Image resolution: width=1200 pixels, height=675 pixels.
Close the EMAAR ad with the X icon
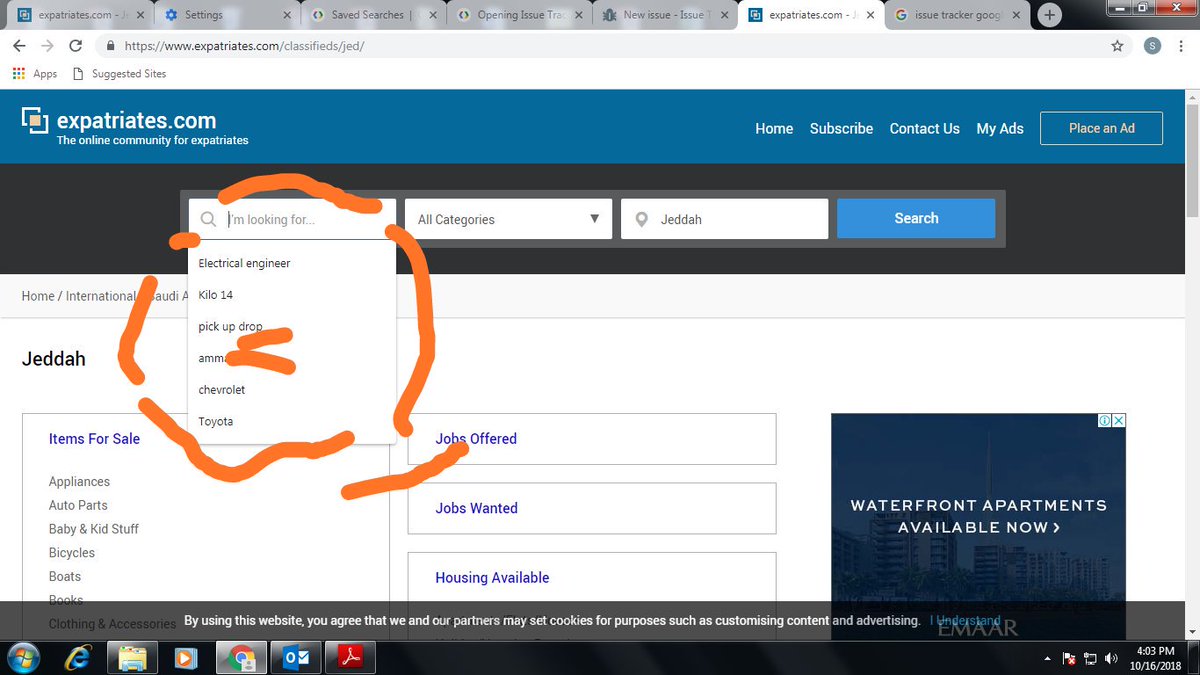pyautogui.click(x=1119, y=421)
